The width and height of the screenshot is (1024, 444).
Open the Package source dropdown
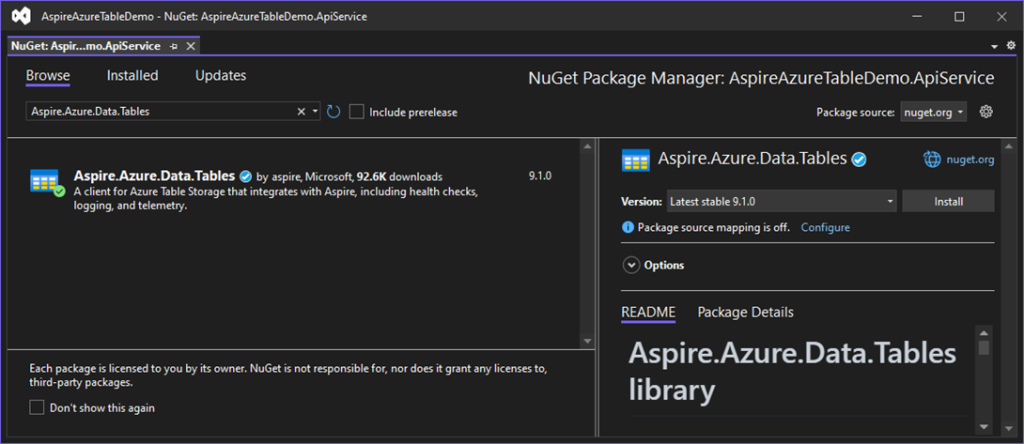click(933, 112)
